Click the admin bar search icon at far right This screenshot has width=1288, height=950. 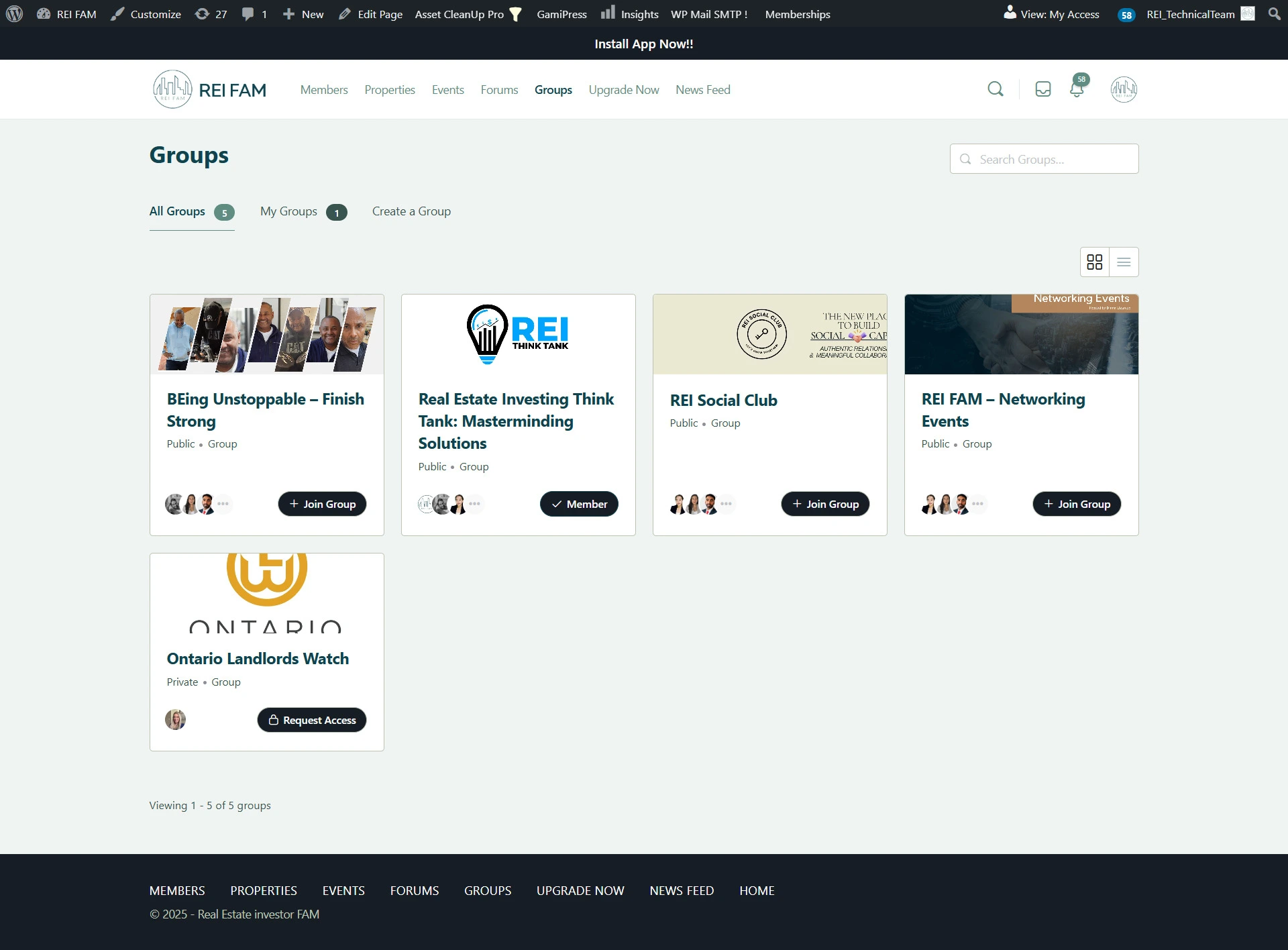(1274, 14)
